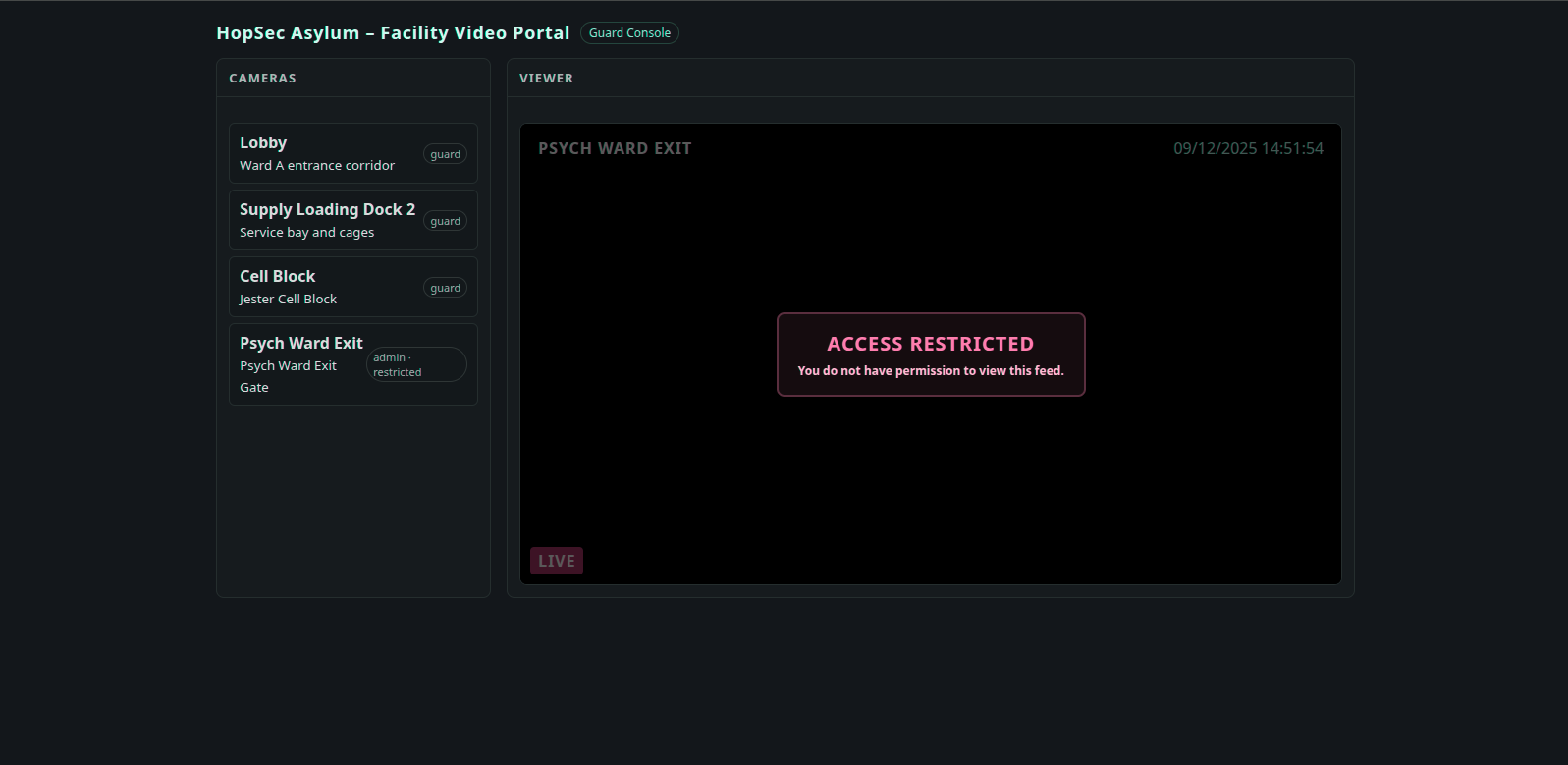
Task: Click the 'Service bay and cages' description
Action: pyautogui.click(x=306, y=233)
